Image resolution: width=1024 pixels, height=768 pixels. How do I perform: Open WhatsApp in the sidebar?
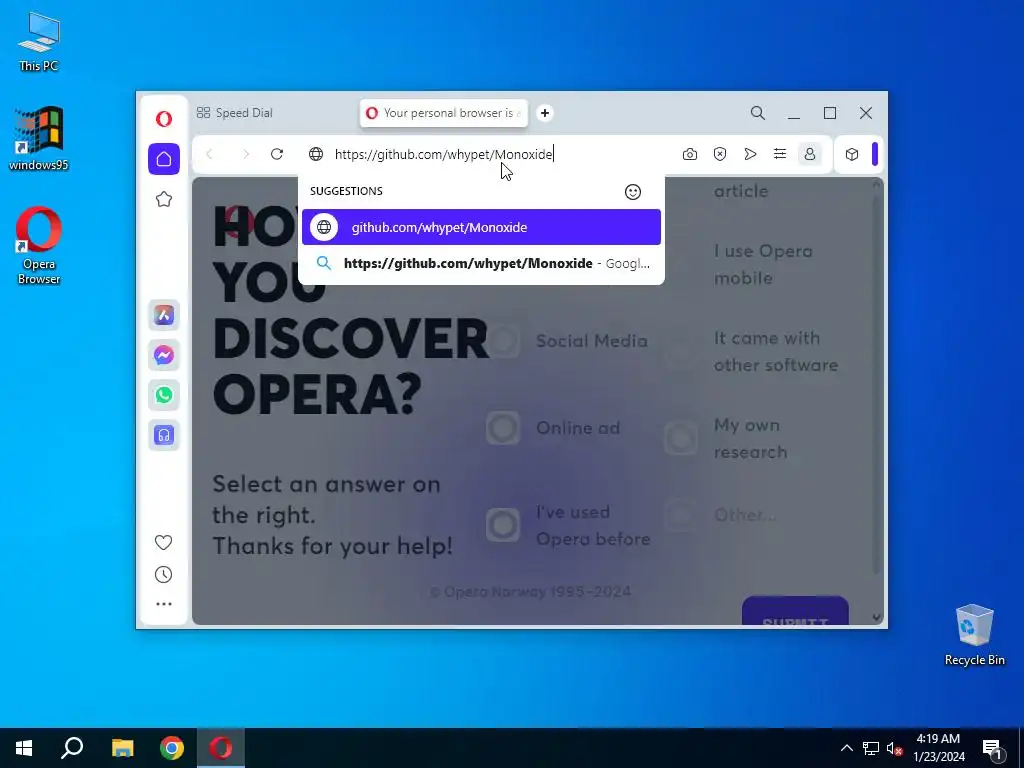(x=164, y=395)
